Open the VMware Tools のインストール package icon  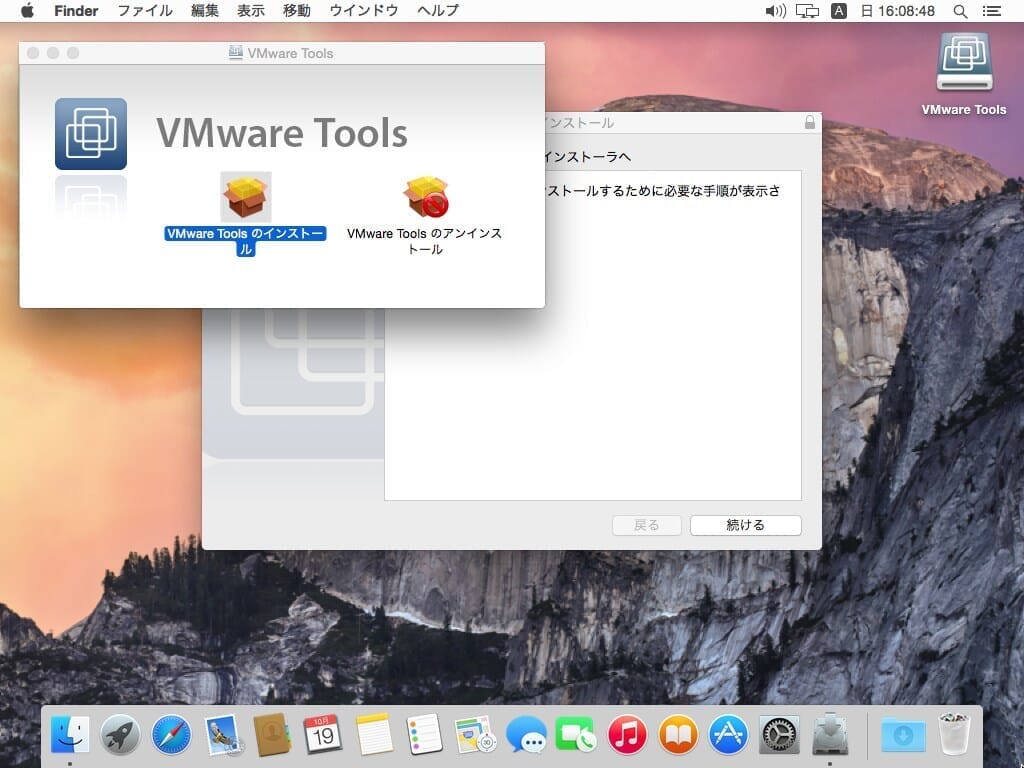(245, 197)
